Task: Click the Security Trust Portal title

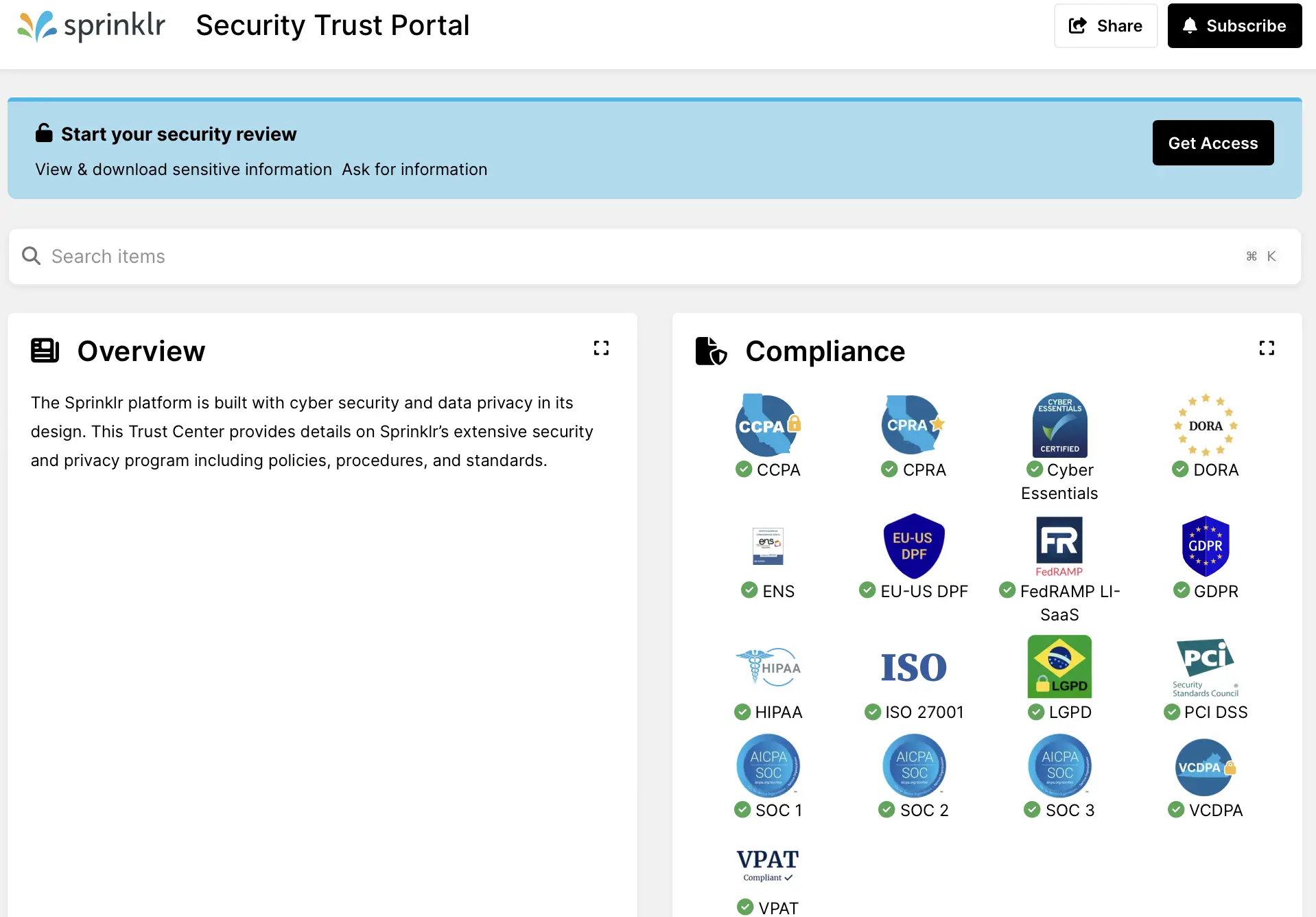Action: point(333,26)
